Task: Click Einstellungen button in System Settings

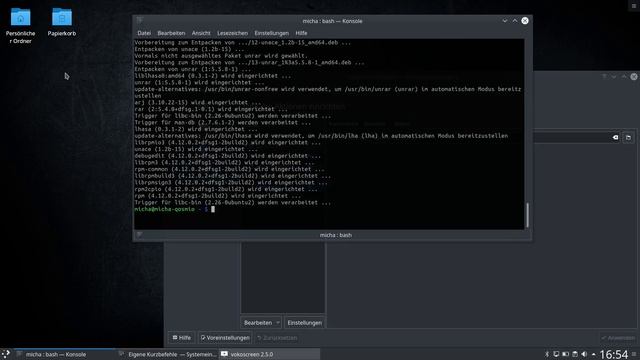Action: click(304, 323)
